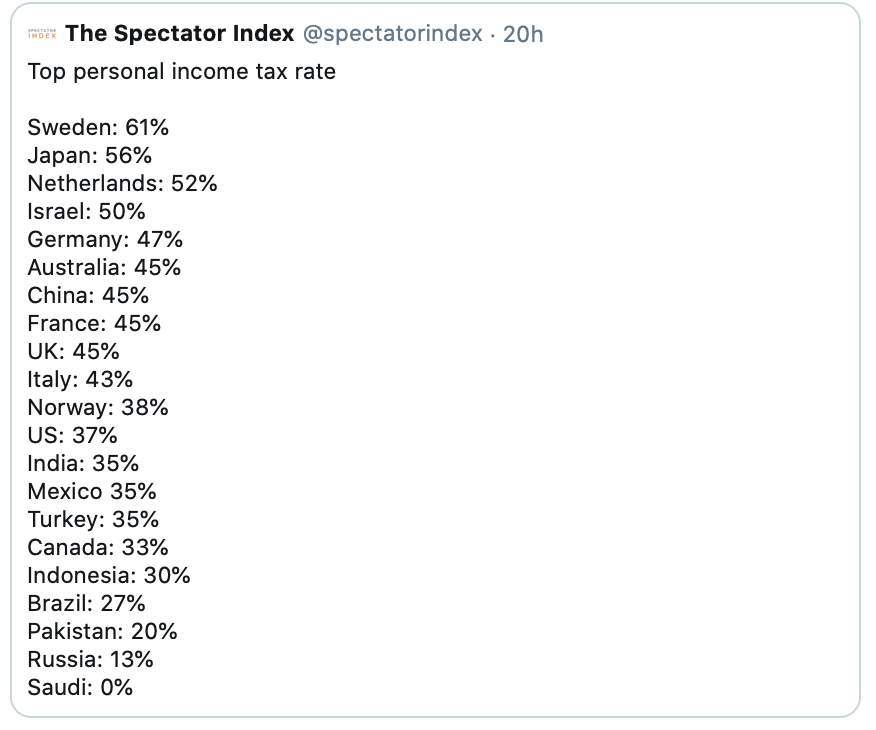Screen dimensions: 876x730
Task: Open the 20h tweet timestamp
Action: point(523,34)
